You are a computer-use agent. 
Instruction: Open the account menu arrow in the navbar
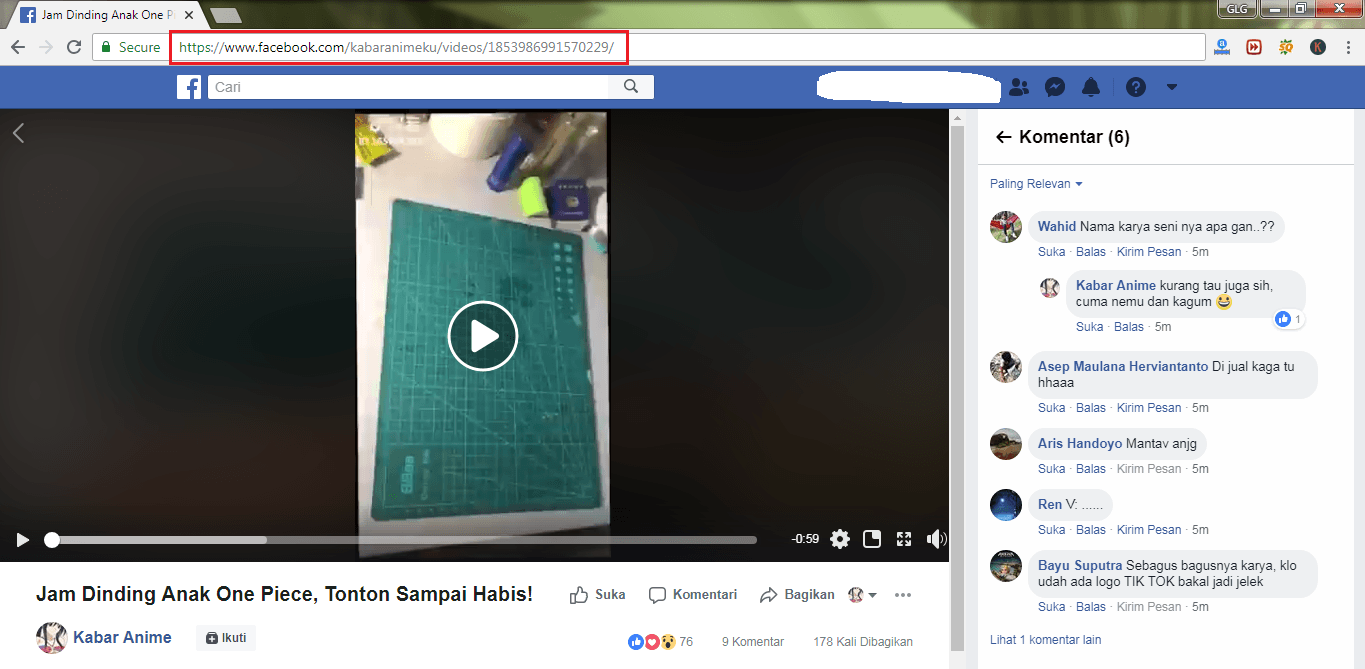click(x=1171, y=87)
